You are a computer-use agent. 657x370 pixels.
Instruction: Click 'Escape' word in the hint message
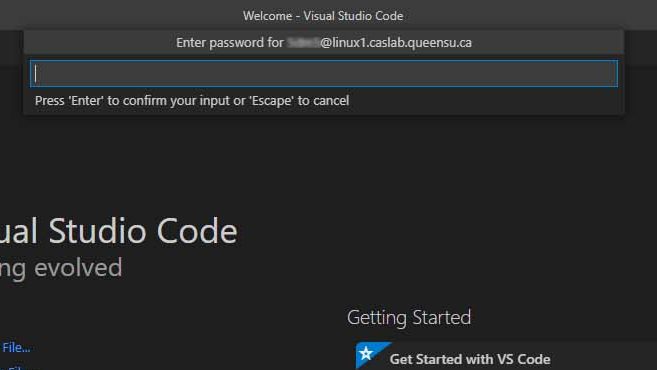click(x=271, y=101)
